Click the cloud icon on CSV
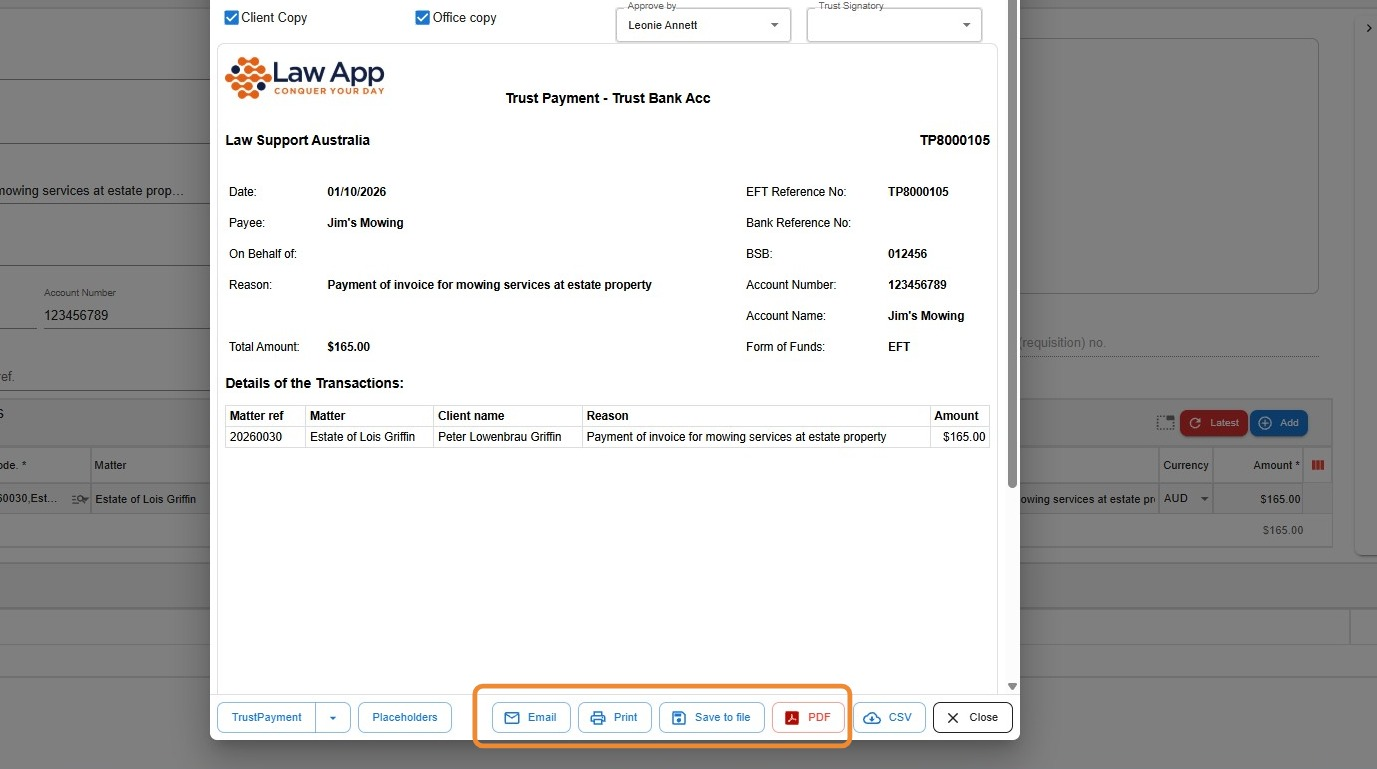The width and height of the screenshot is (1377, 769). point(872,718)
